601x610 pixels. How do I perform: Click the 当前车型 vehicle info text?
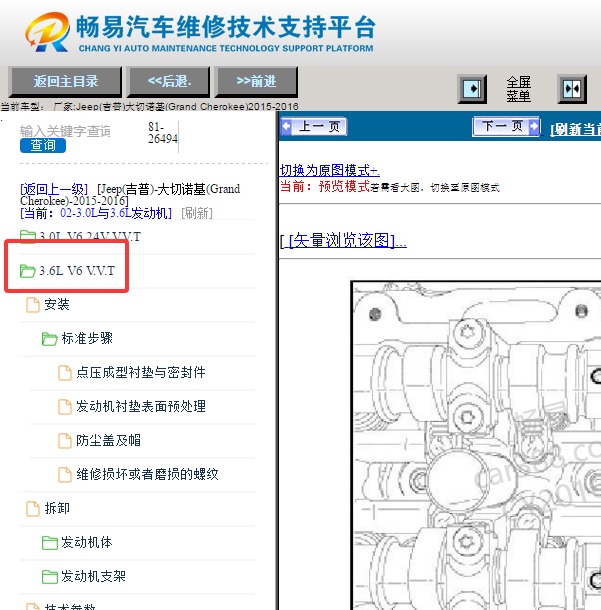(149, 106)
